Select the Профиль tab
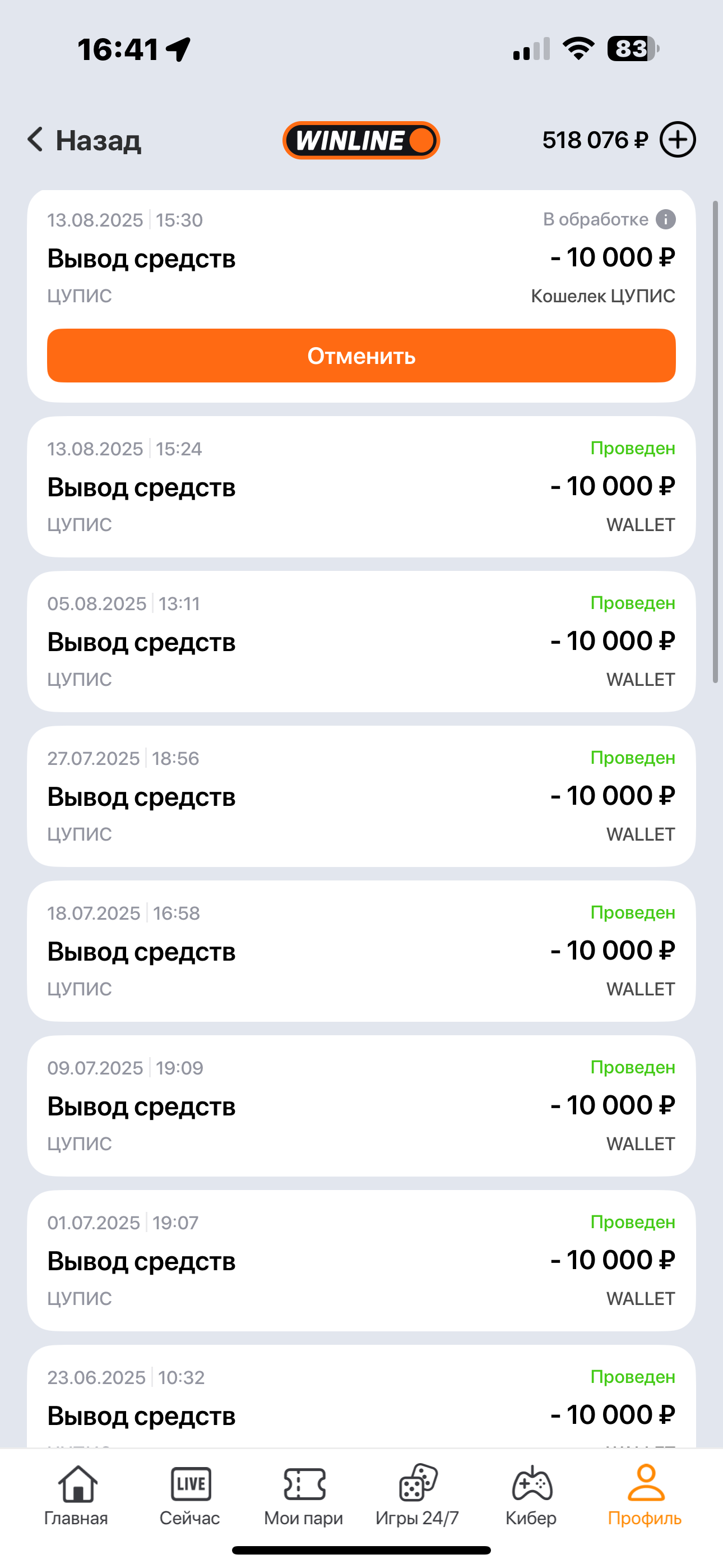This screenshot has width=723, height=1568. pyautogui.click(x=645, y=1495)
